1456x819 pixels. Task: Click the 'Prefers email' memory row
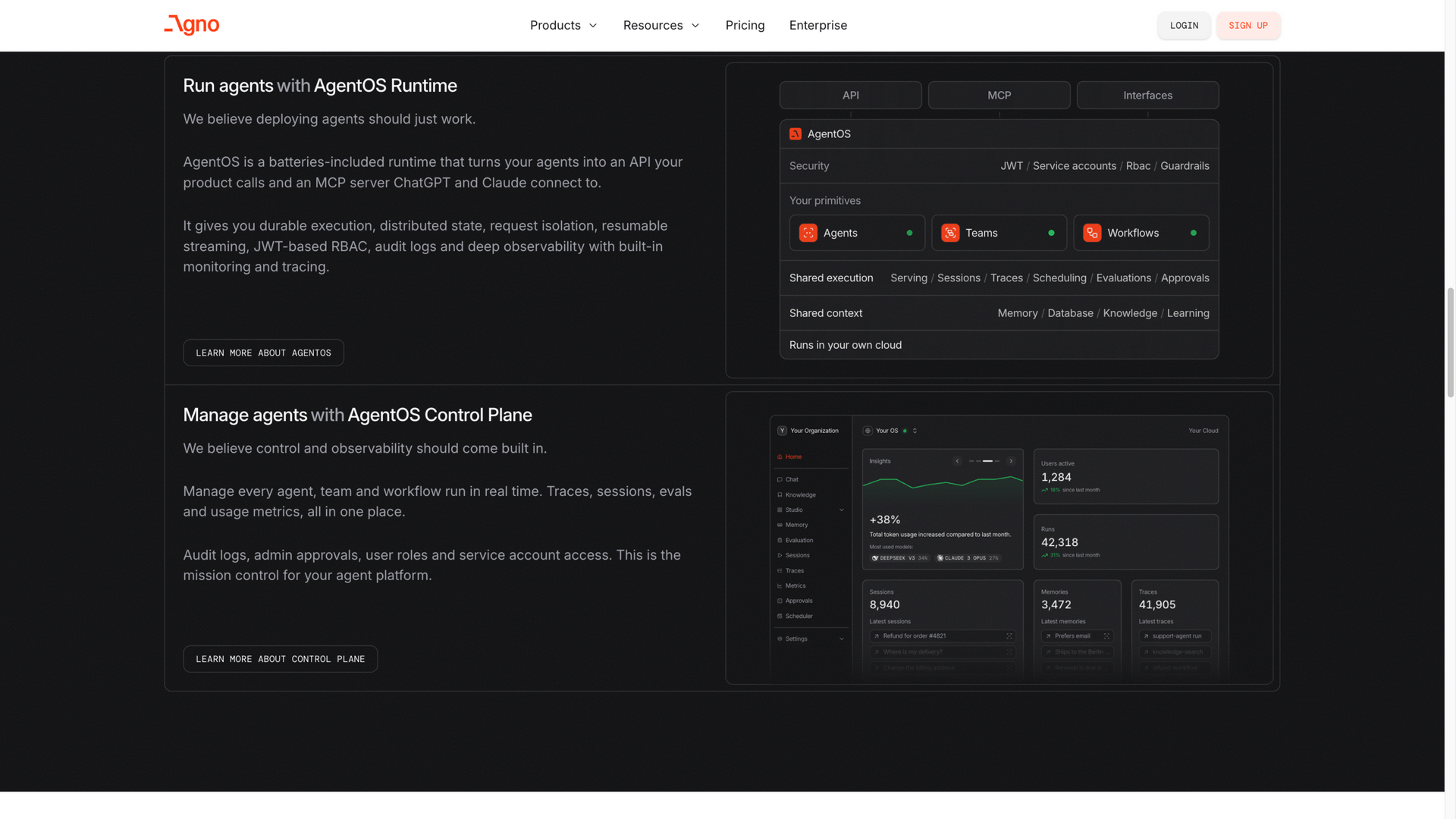click(1077, 636)
